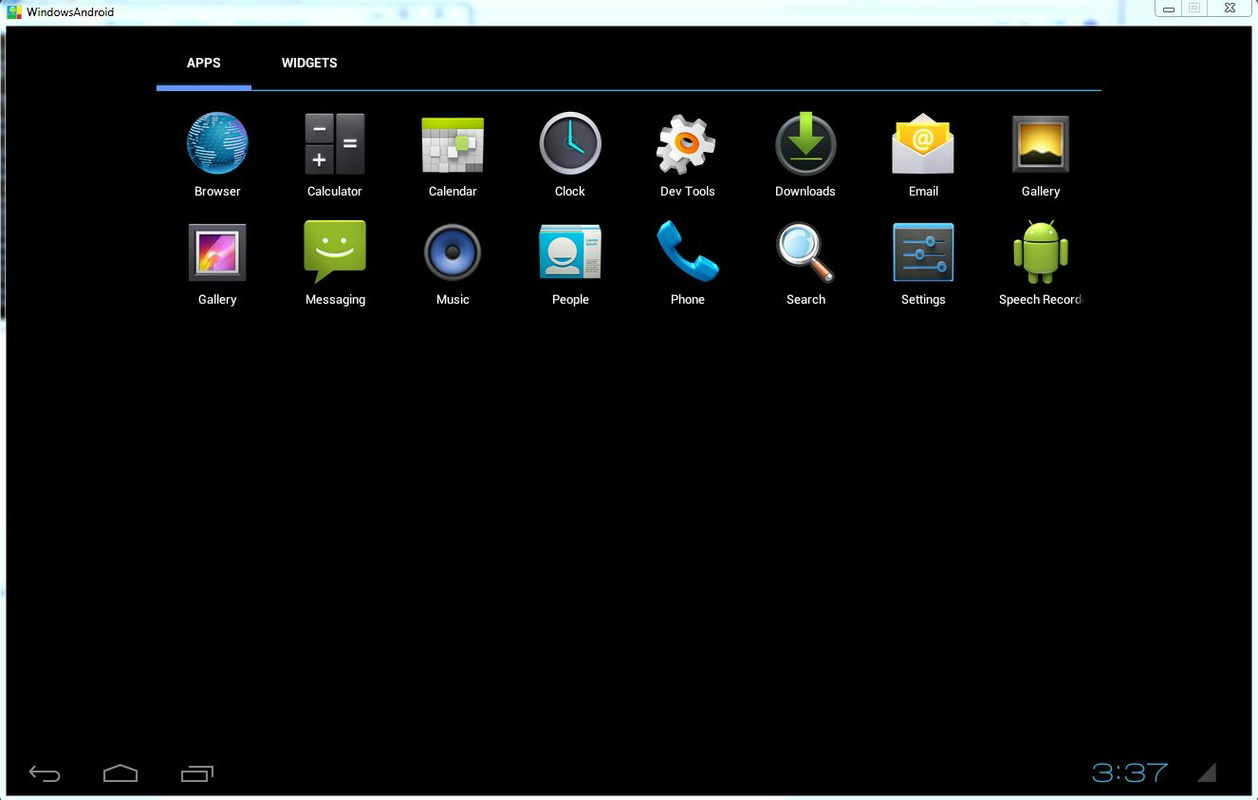Select the APPS tab
This screenshot has width=1258, height=800.
[203, 63]
